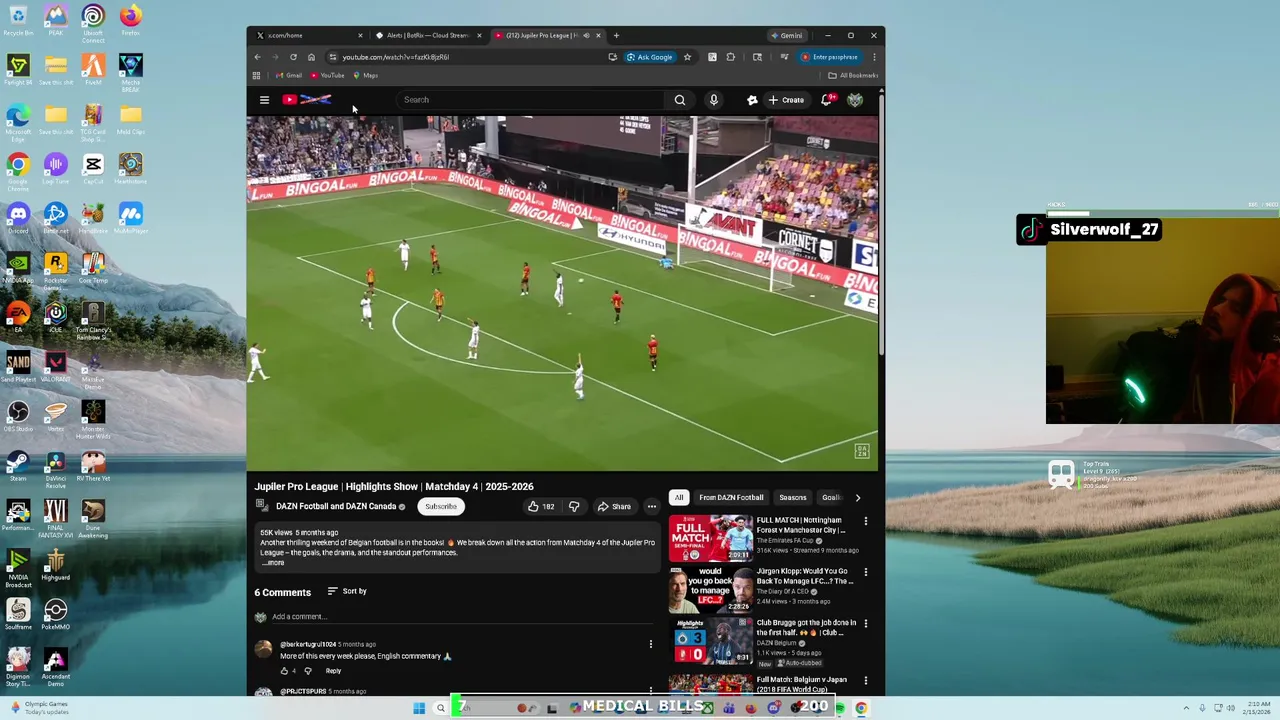Subscribe to DAZN Football channel
The width and height of the screenshot is (1280, 720).
(x=440, y=507)
